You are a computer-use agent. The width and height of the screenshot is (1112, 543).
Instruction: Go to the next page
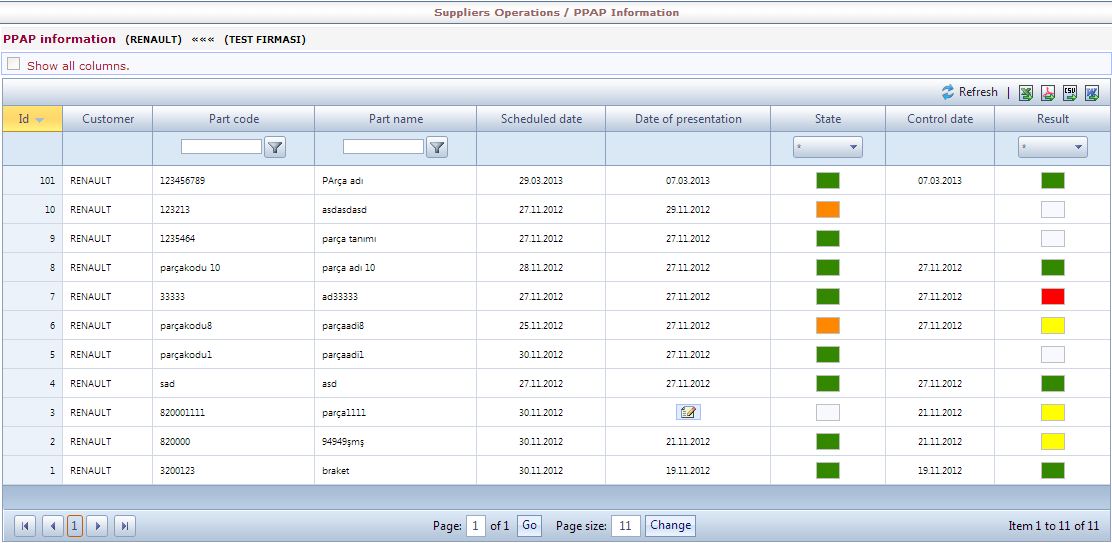point(98,526)
